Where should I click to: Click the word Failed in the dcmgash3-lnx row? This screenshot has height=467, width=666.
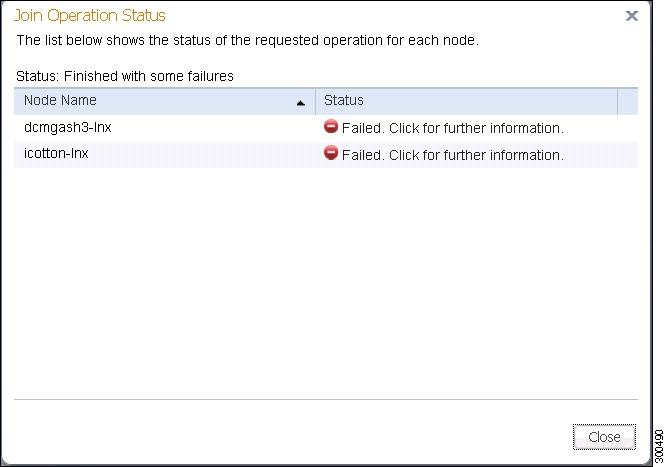click(x=363, y=128)
